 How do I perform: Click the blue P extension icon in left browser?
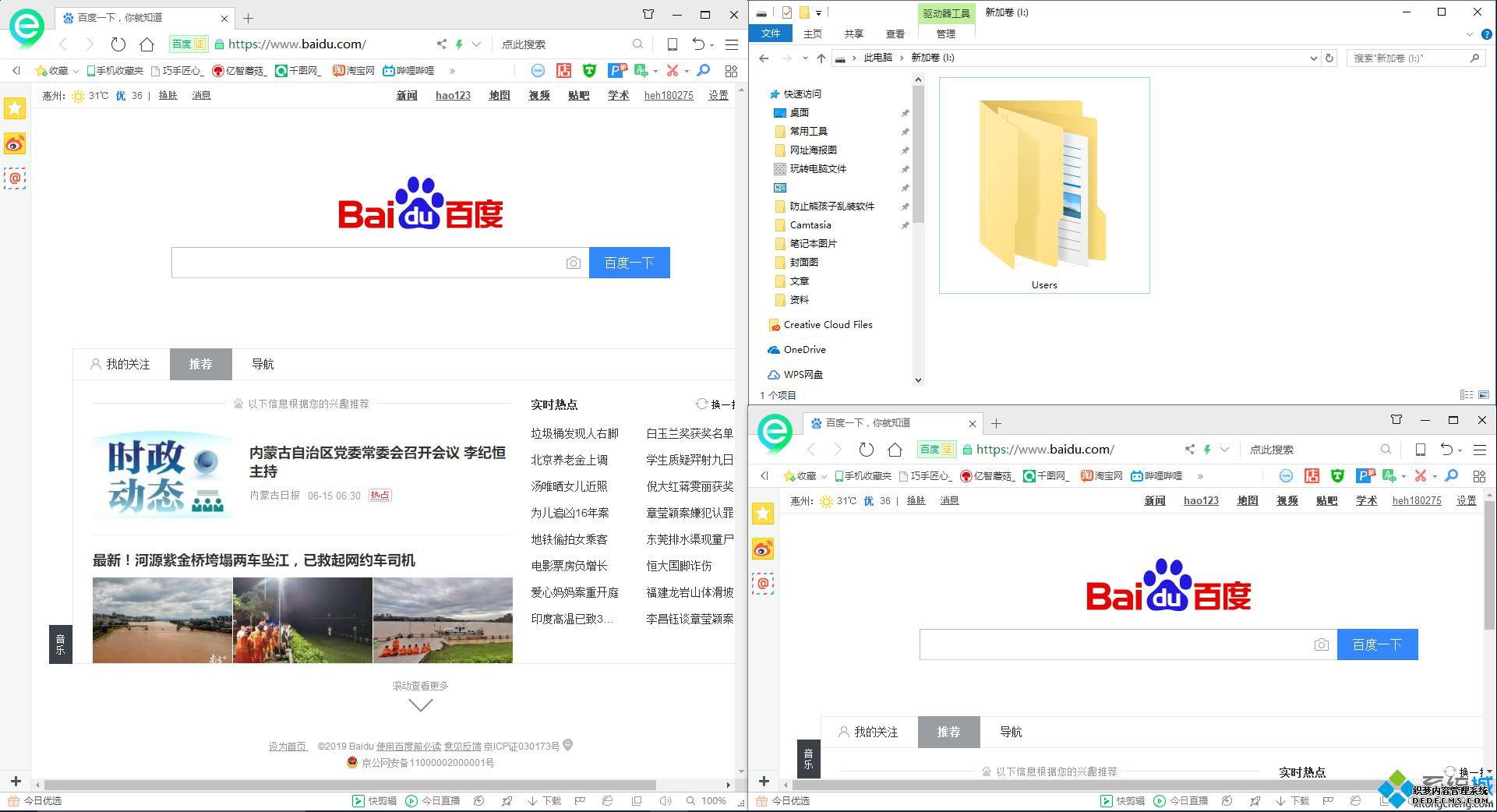click(x=616, y=71)
